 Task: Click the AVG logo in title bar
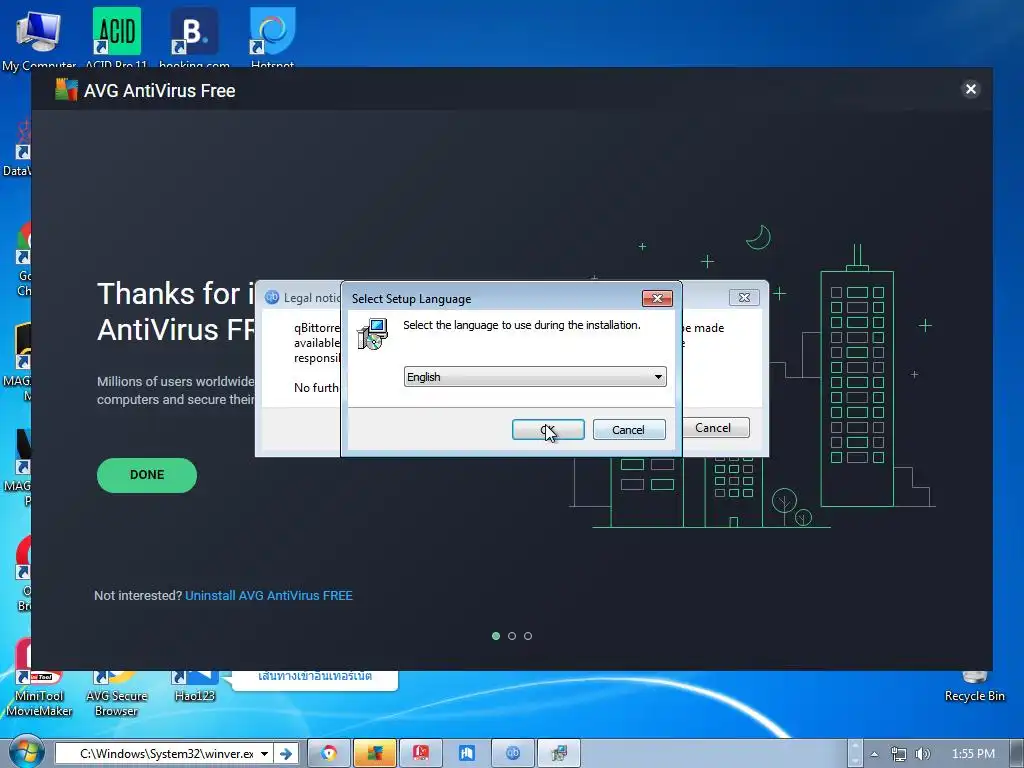[66, 90]
